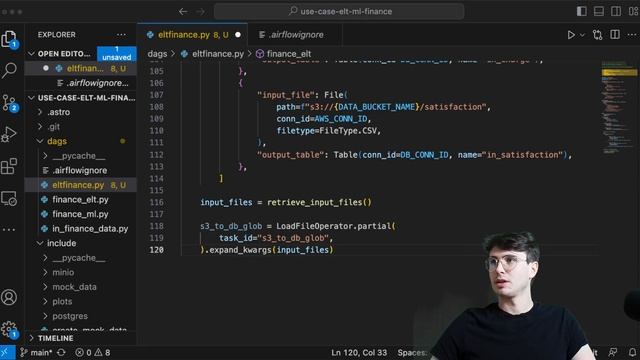The image size is (640, 360).
Task: Open Source Control view with 2 changes
Action: (x=9, y=103)
